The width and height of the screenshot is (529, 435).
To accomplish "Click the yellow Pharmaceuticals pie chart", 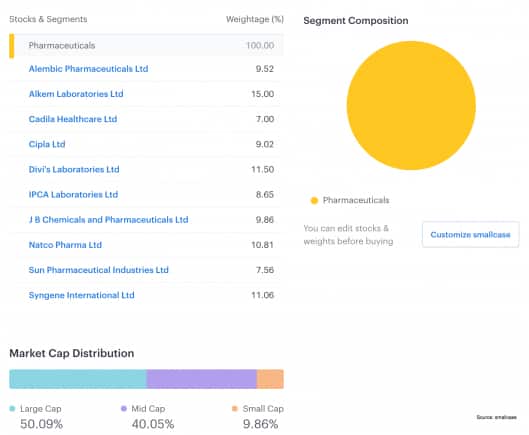I will [411, 105].
